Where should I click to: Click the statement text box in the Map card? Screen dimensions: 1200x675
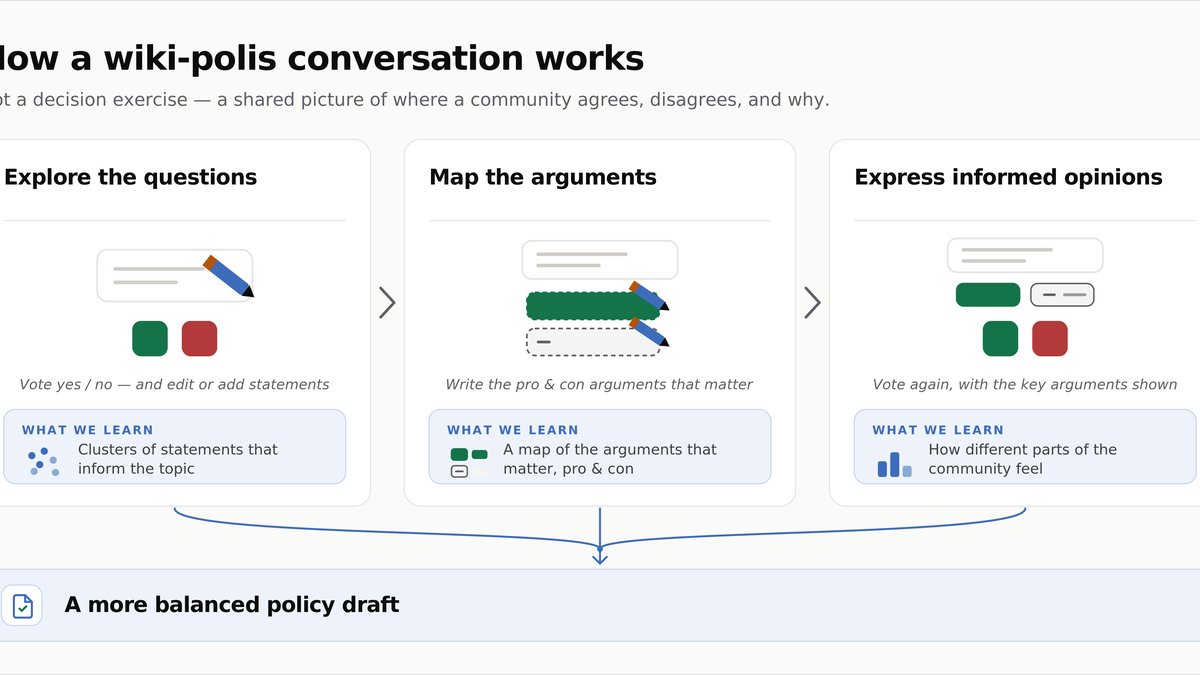coord(600,260)
